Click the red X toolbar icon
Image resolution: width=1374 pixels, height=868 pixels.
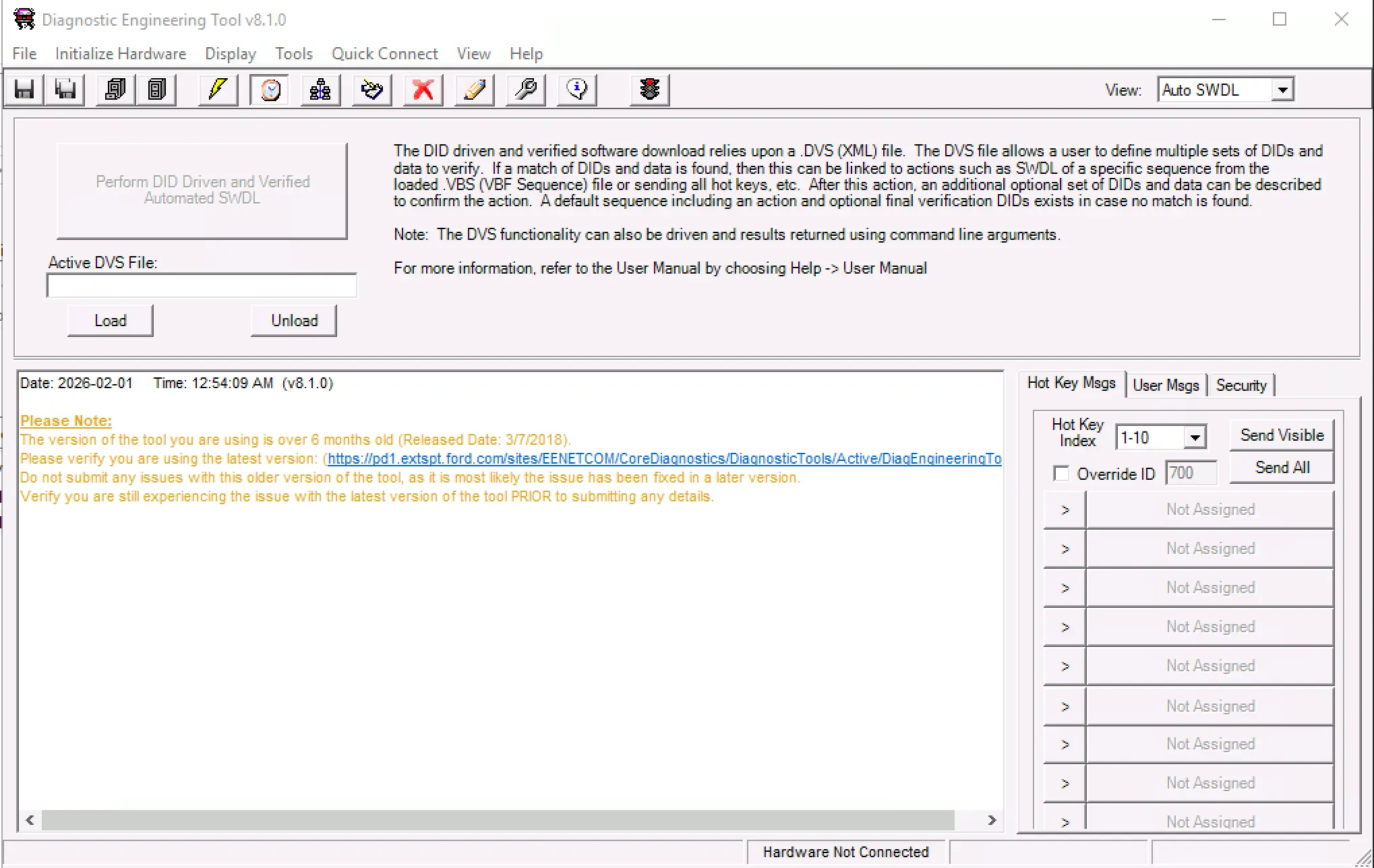[423, 90]
